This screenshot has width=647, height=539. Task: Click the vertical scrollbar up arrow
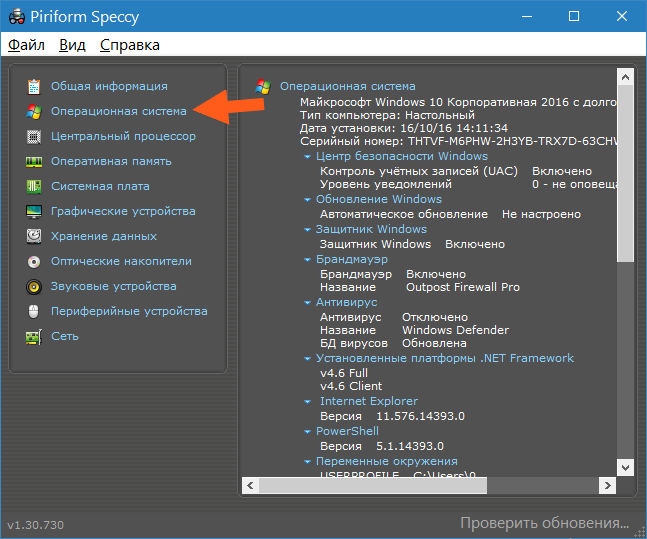[x=625, y=77]
